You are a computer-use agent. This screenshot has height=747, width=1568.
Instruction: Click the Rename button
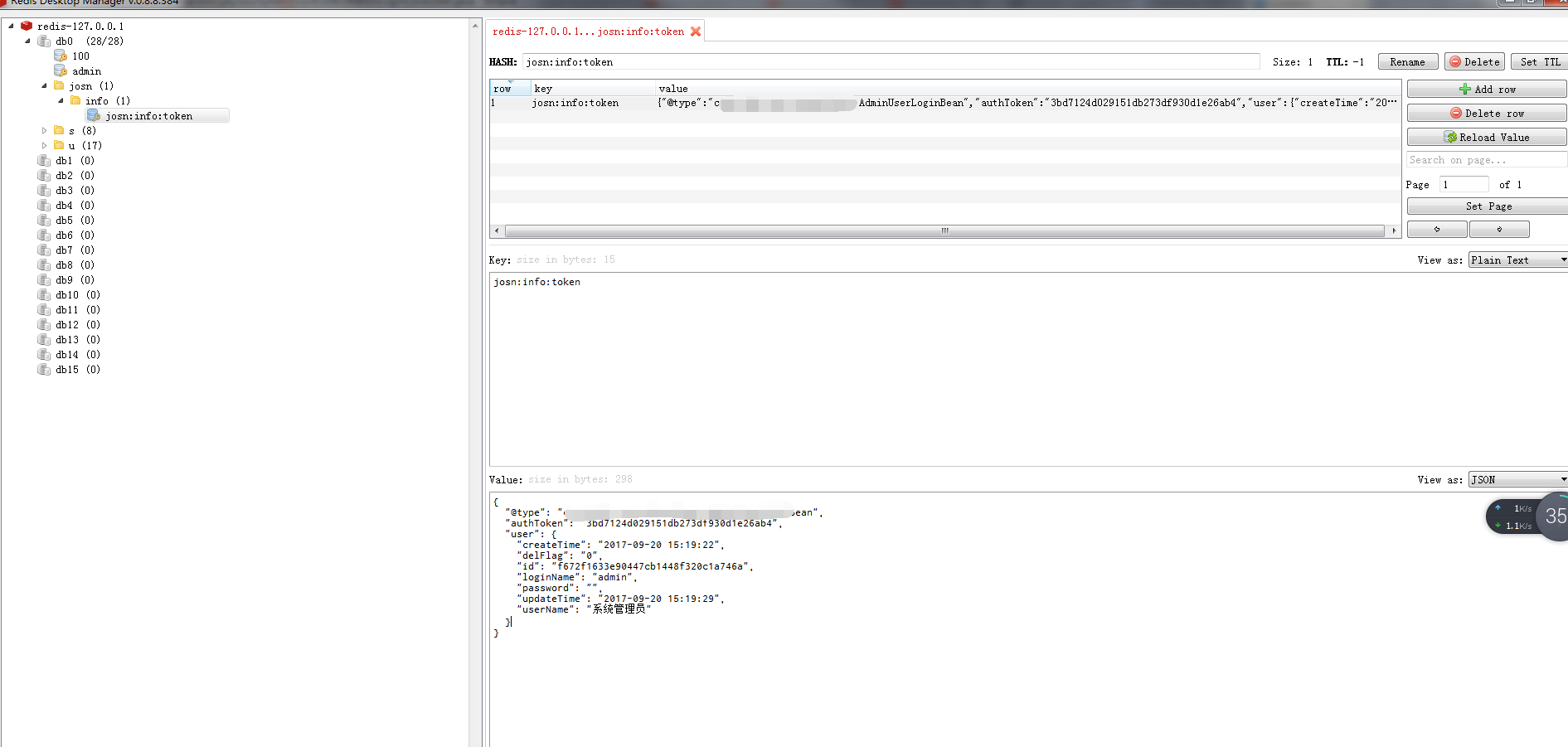pyautogui.click(x=1407, y=62)
